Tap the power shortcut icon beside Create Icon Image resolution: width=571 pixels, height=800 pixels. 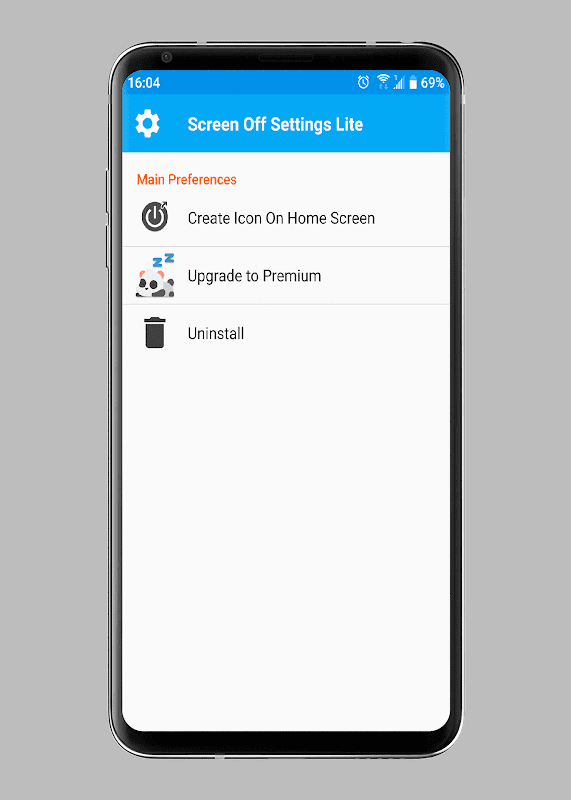tap(155, 217)
